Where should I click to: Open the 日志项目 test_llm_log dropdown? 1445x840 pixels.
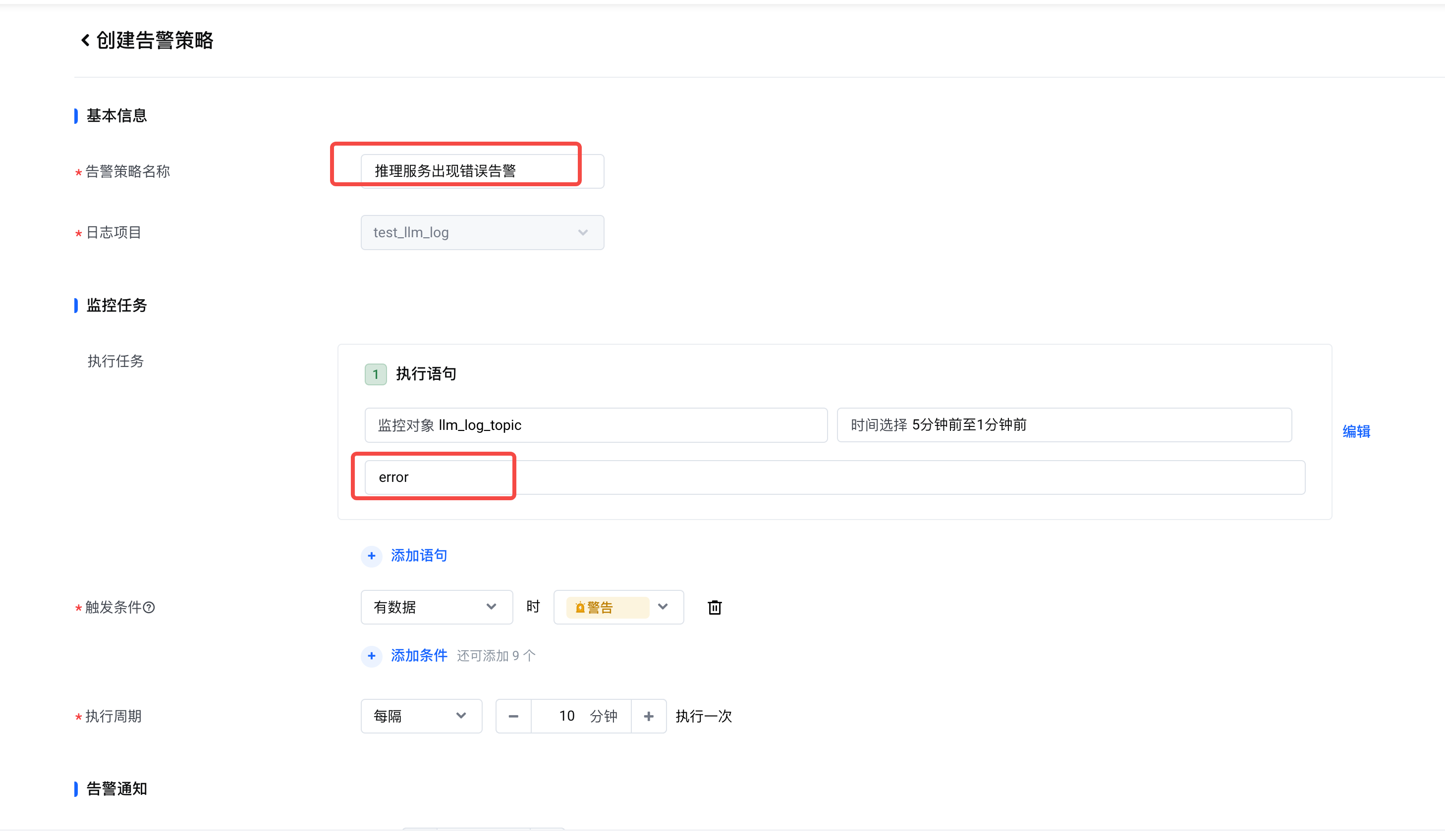click(482, 233)
